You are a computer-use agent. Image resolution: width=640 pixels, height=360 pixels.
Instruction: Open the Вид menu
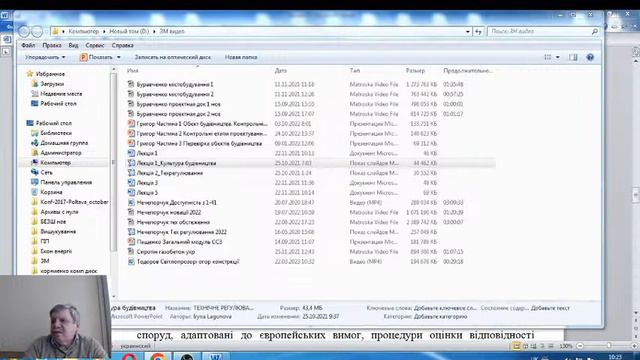73,45
